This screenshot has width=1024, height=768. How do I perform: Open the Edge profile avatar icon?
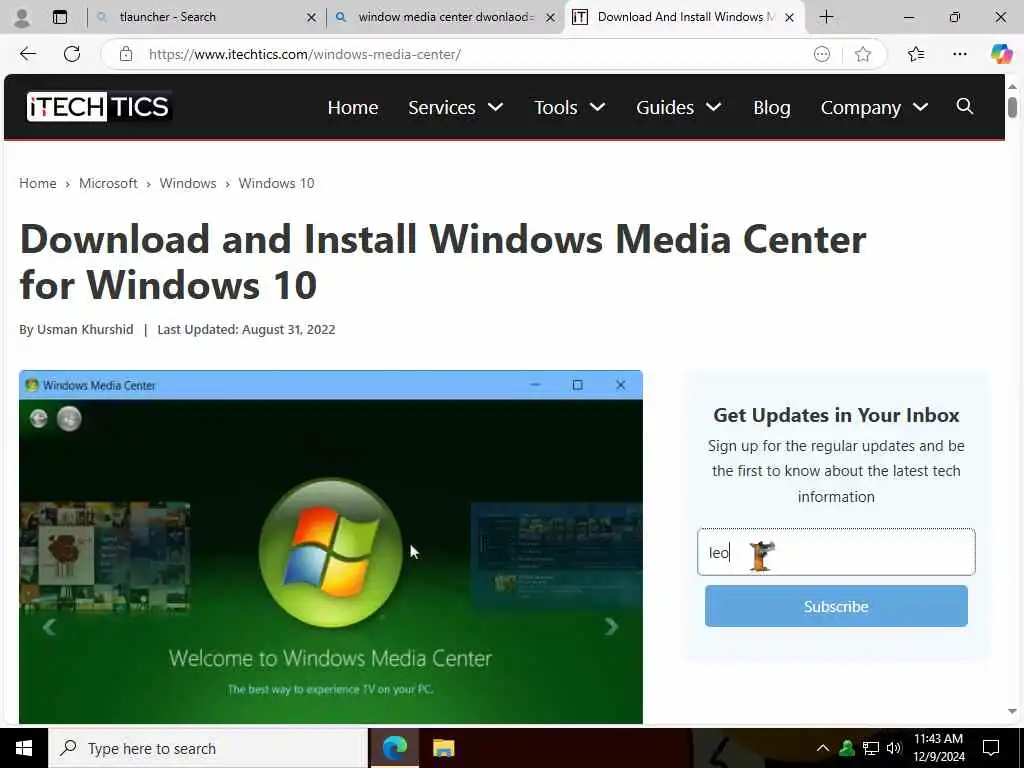point(22,18)
